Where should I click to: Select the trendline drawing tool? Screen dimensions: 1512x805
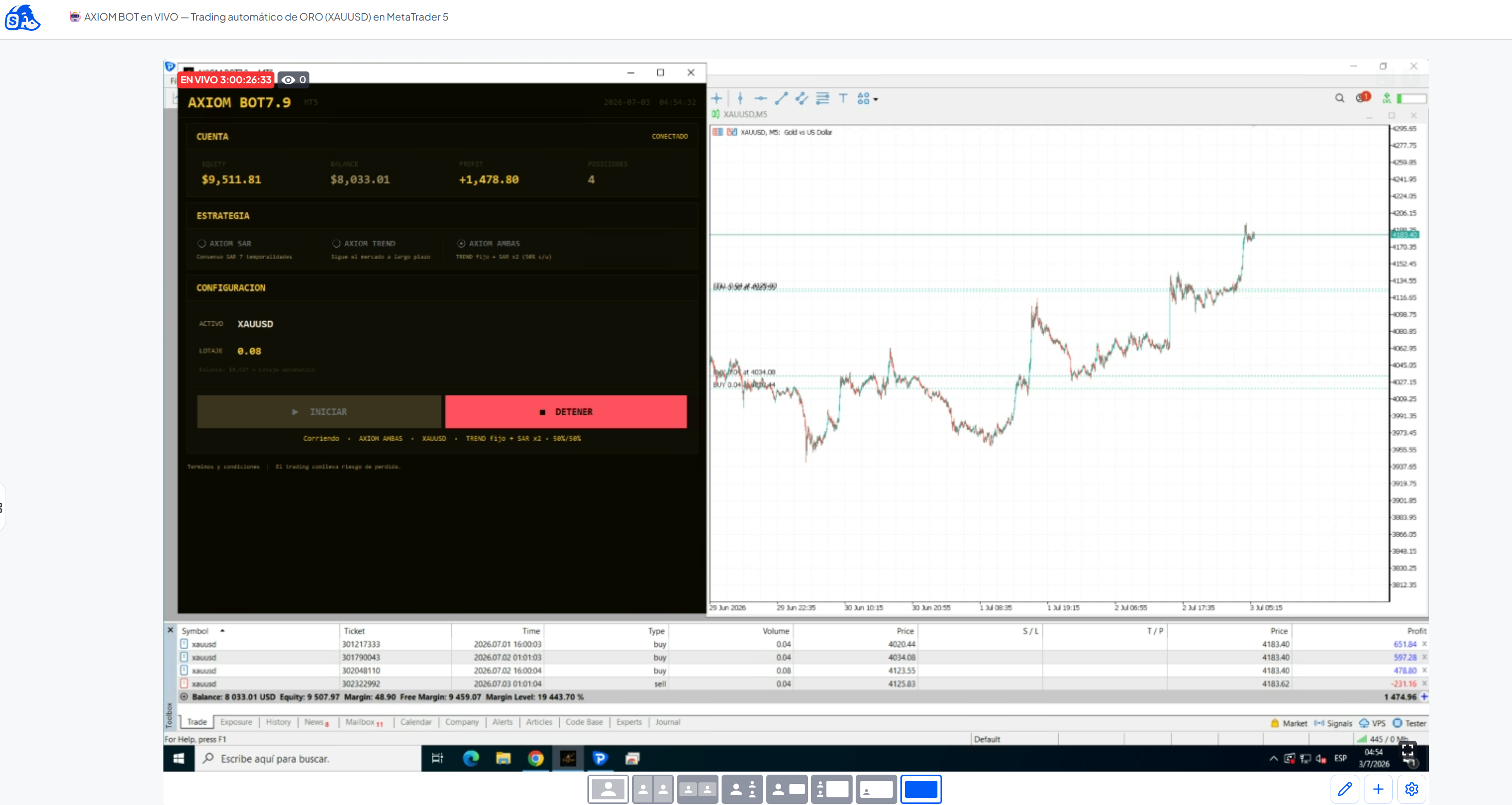pyautogui.click(x=781, y=99)
